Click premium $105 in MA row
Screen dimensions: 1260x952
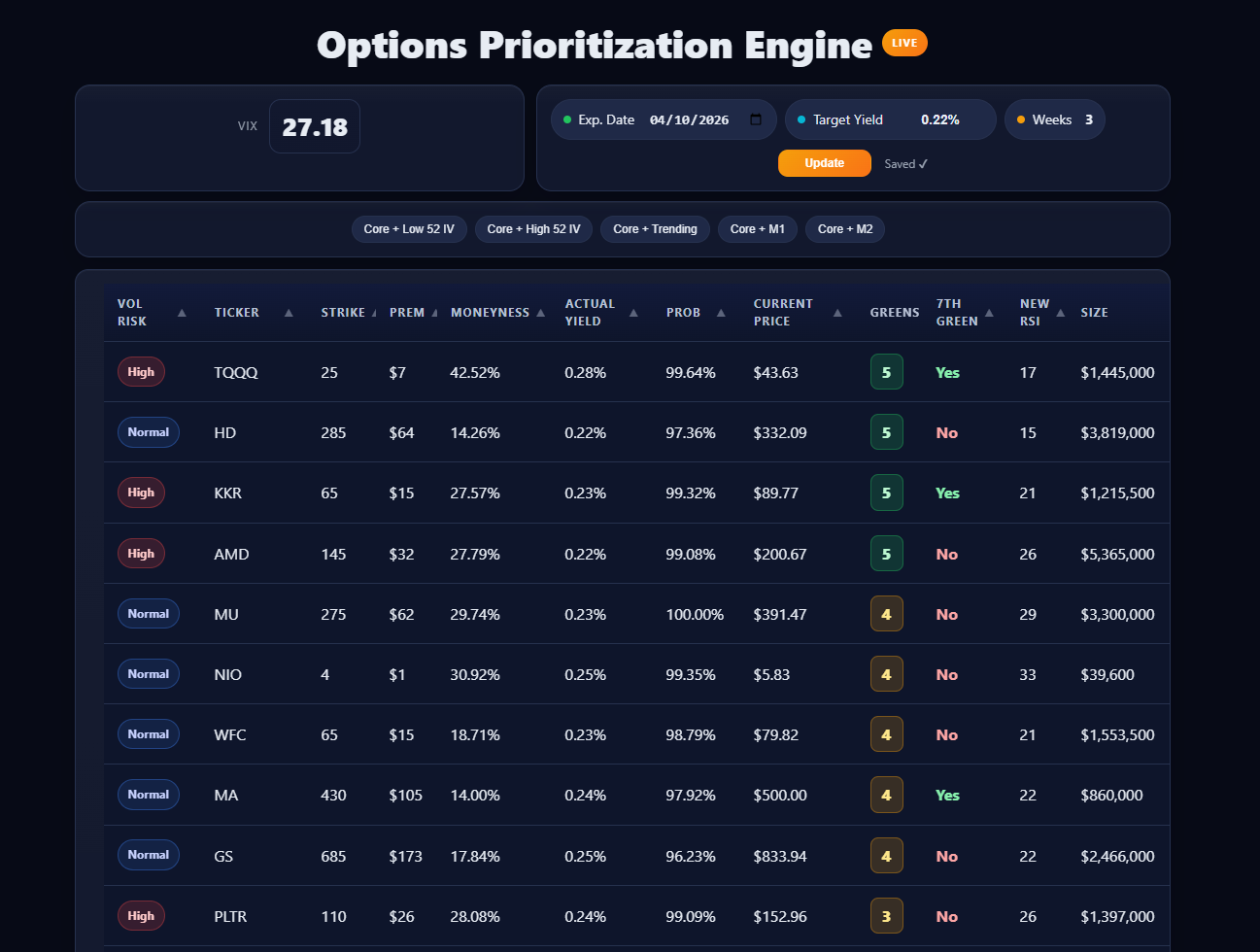click(x=406, y=795)
